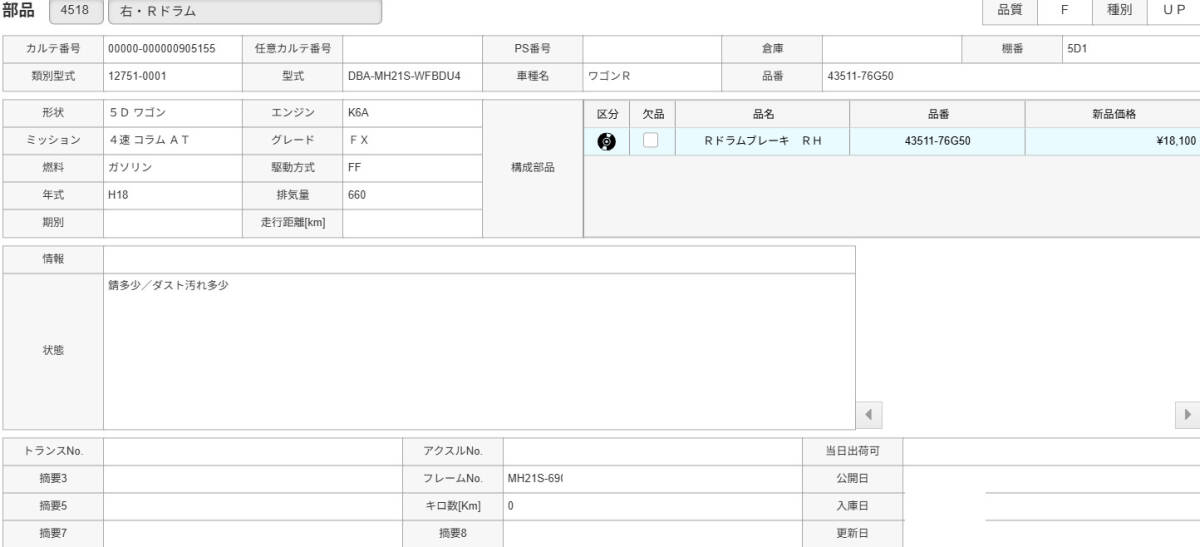Click the empty 情報 field
This screenshot has width=1200, height=547.
[x=479, y=259]
